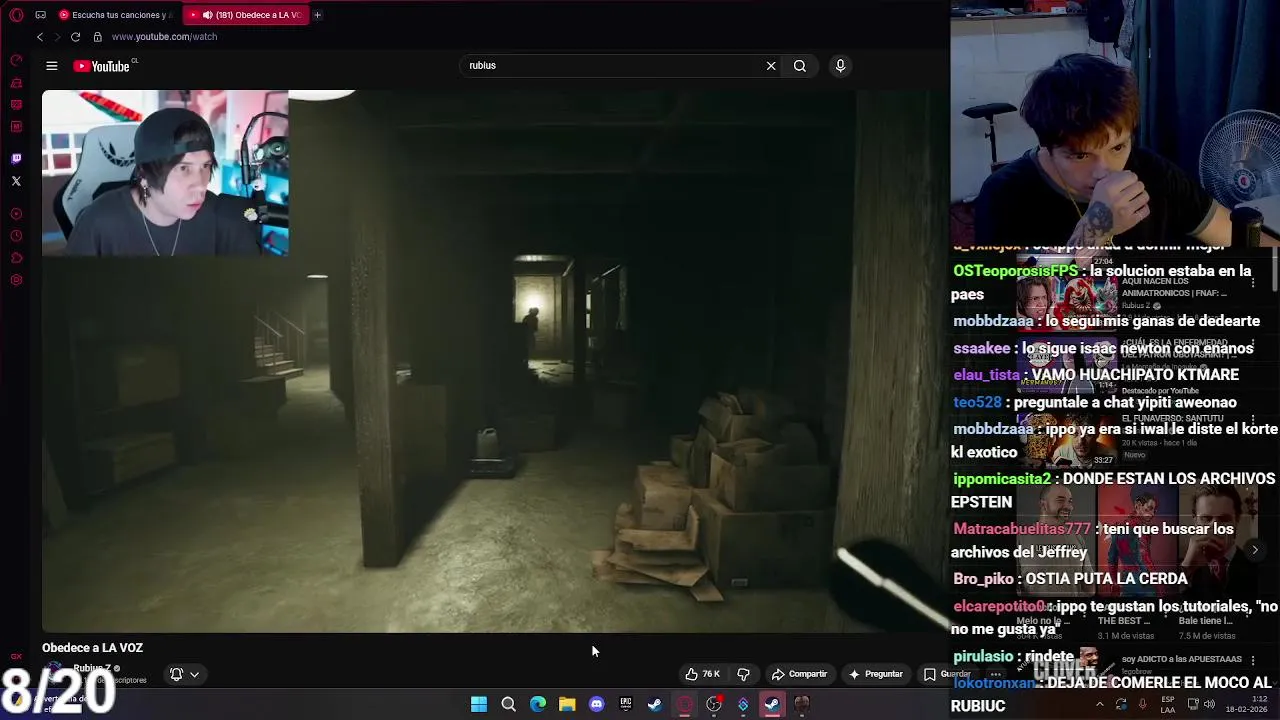Image resolution: width=1280 pixels, height=720 pixels.
Task: Open File Explorer from taskbar
Action: (x=567, y=704)
